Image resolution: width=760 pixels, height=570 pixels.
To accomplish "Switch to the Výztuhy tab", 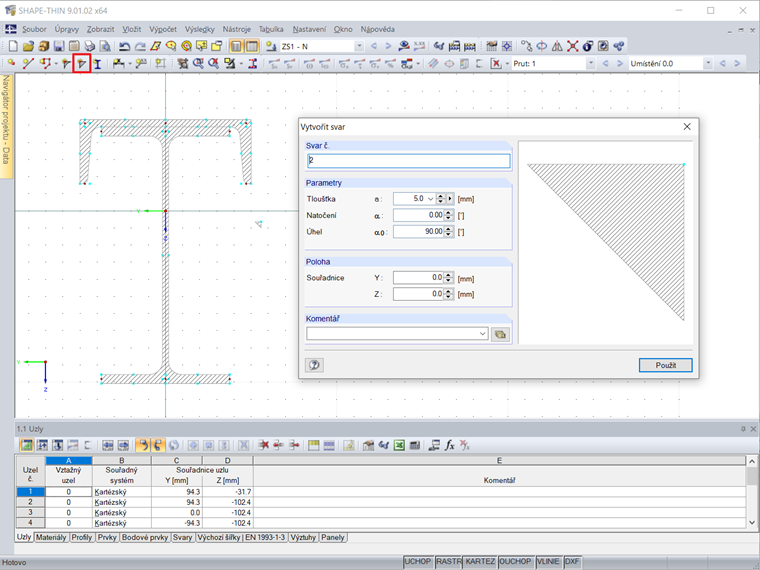I will click(x=303, y=537).
